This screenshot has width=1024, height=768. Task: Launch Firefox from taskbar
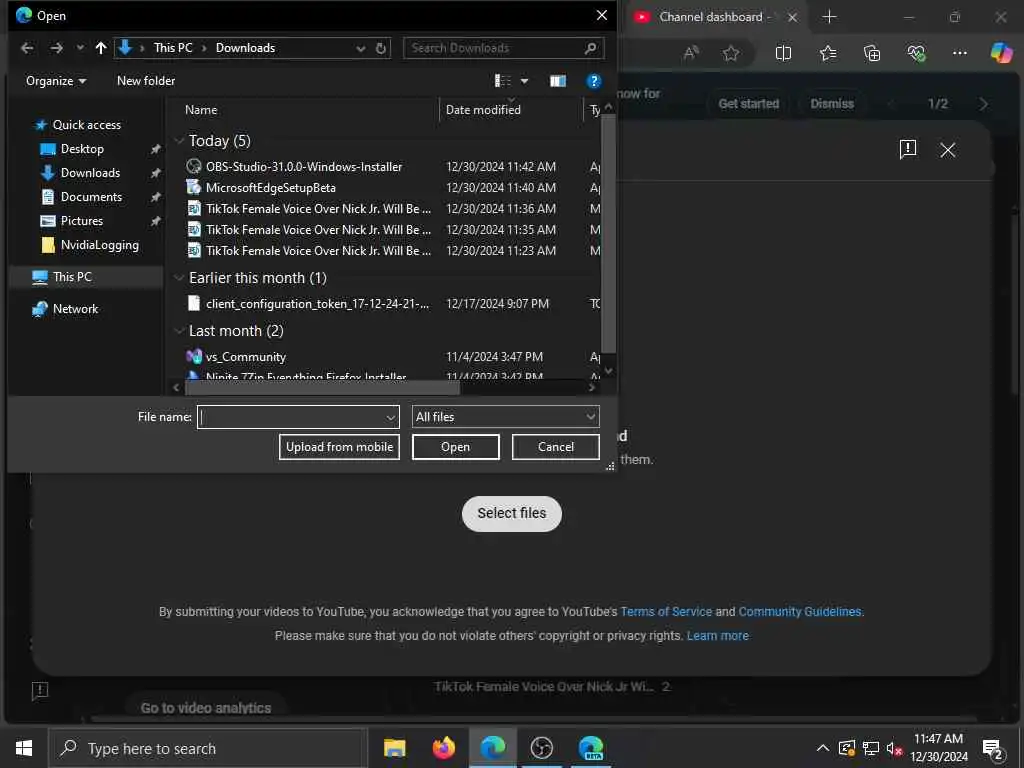click(x=443, y=748)
